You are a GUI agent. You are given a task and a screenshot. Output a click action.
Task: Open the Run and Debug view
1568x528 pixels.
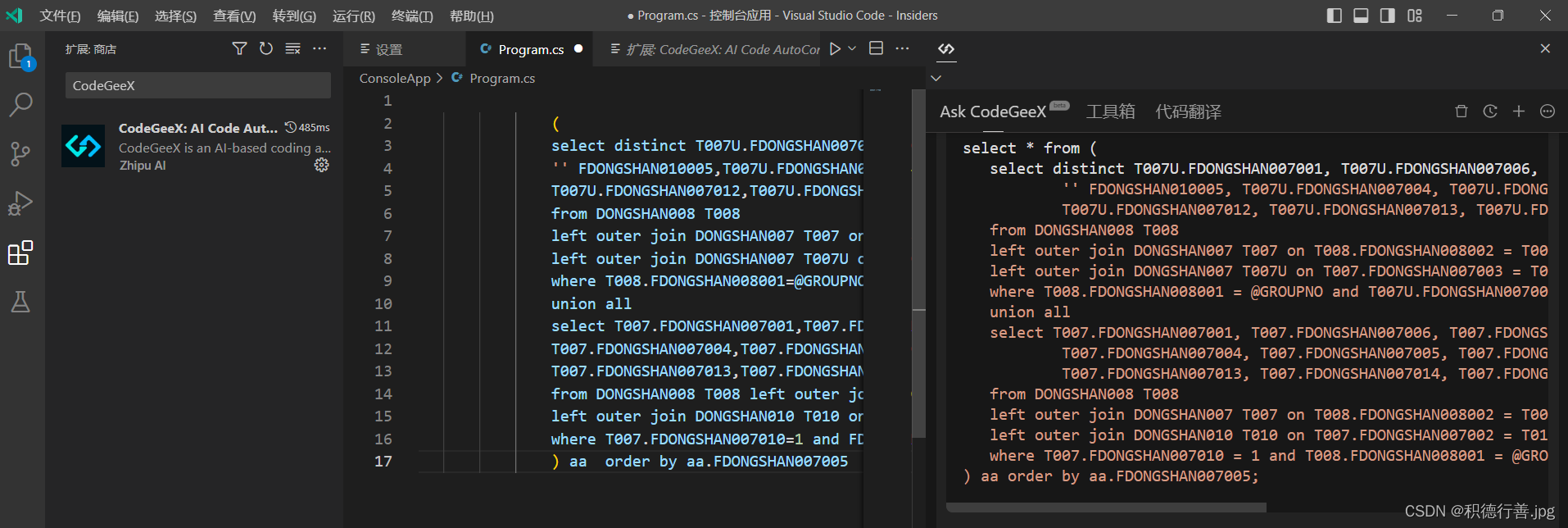tap(20, 203)
